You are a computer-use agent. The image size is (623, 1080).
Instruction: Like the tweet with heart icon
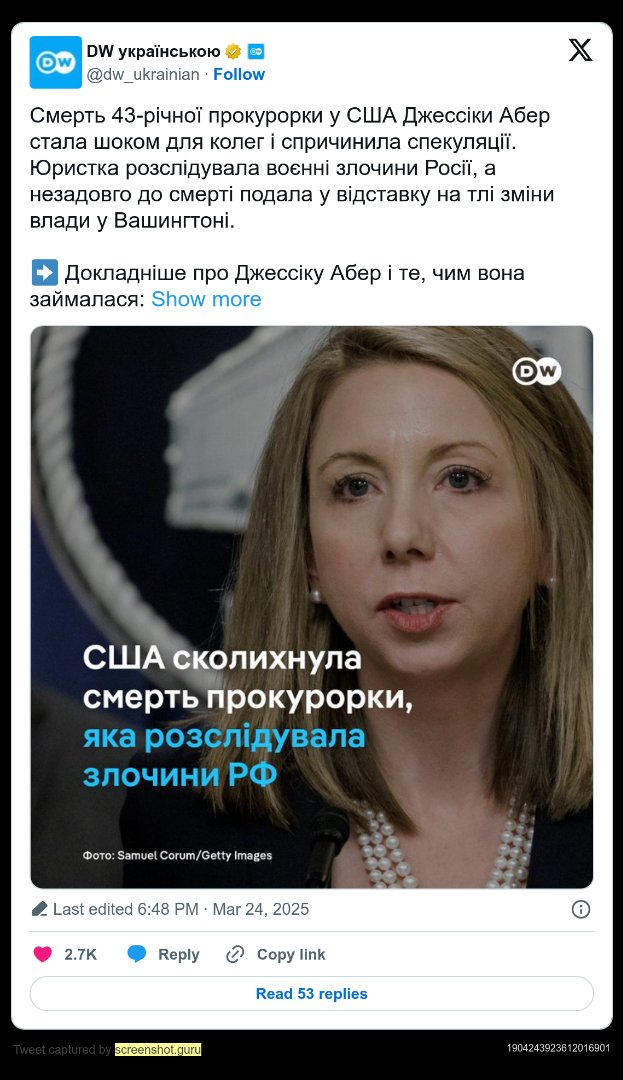coord(43,954)
